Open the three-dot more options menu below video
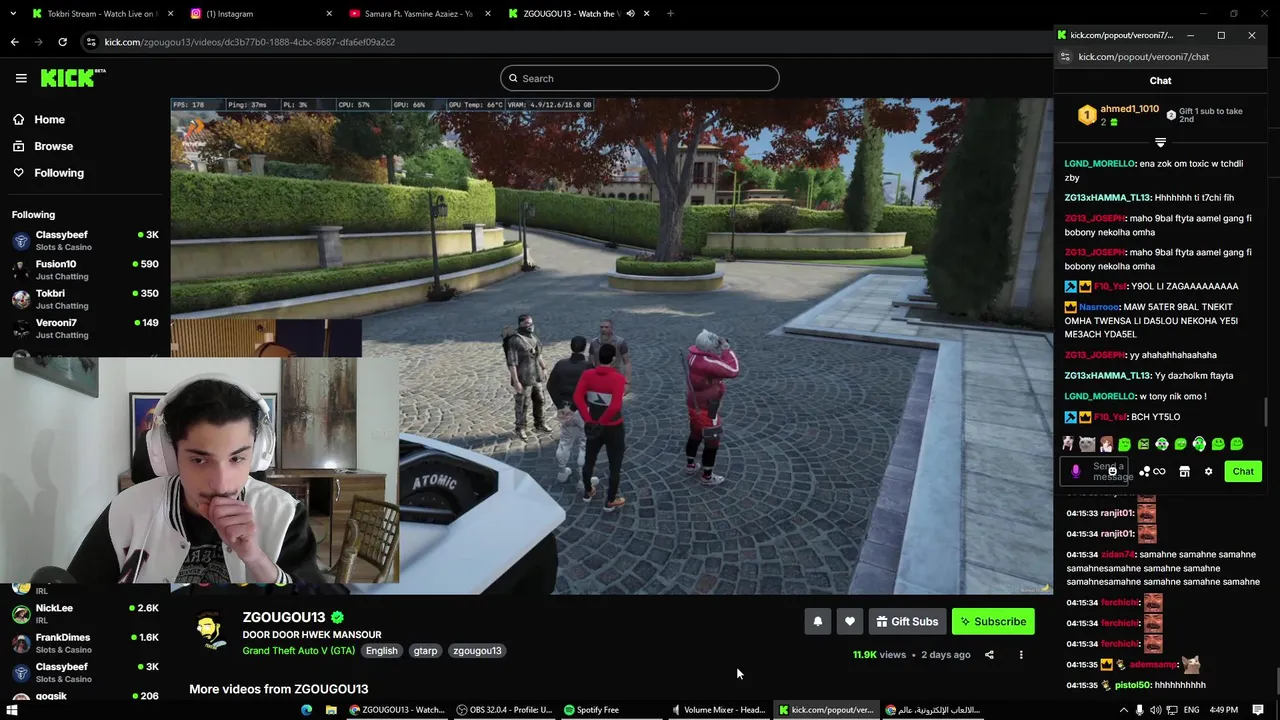Screen dimensions: 1280x720 (x=1021, y=655)
